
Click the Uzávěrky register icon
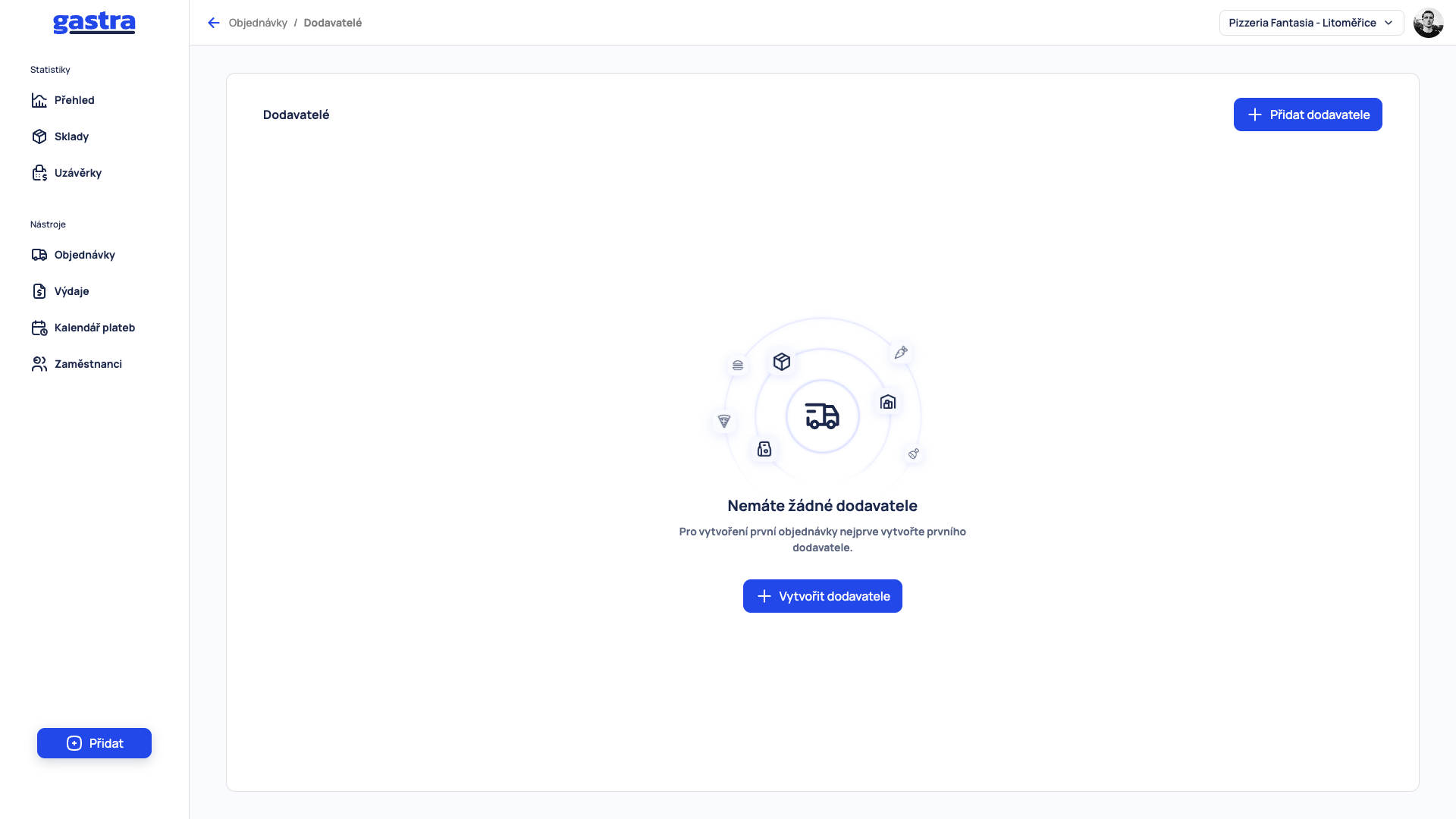pos(39,173)
